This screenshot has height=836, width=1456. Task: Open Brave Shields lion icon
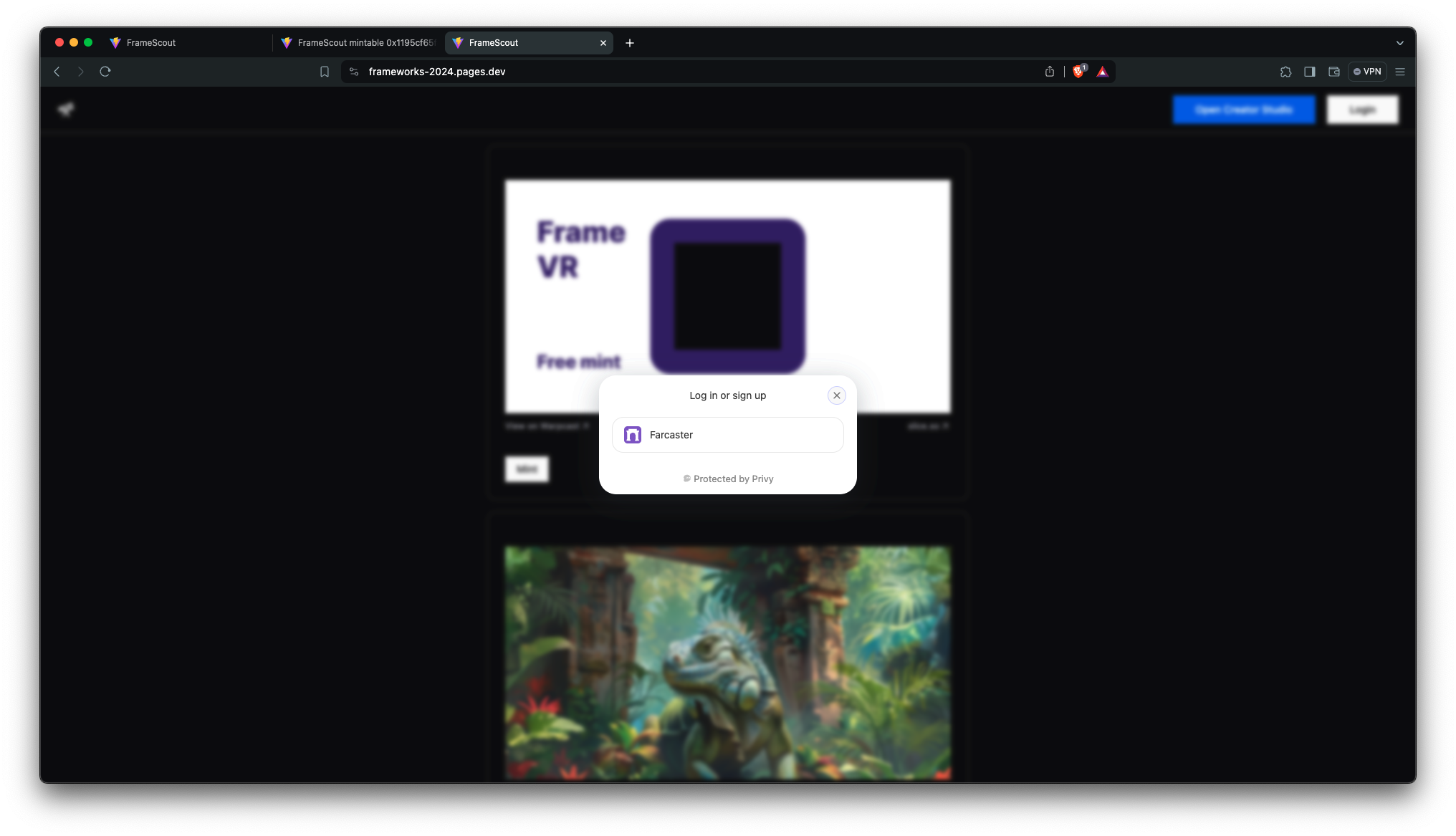coord(1078,71)
